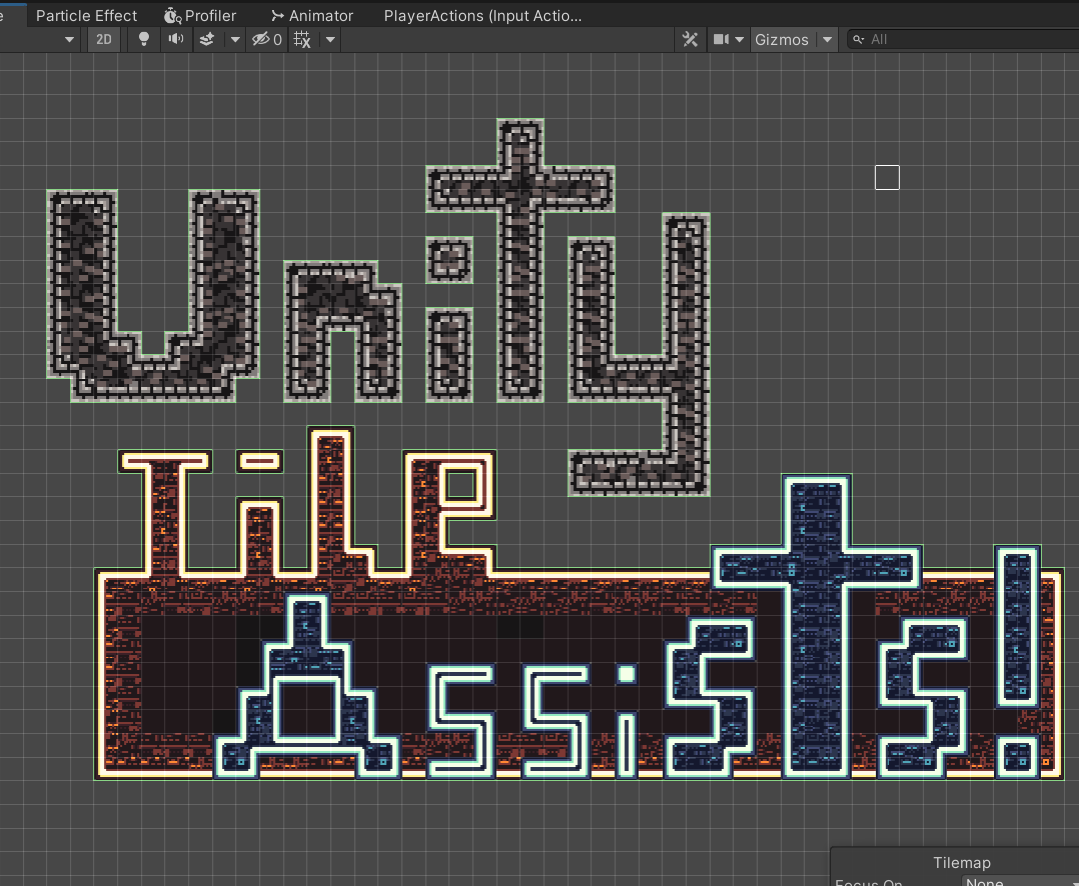Click the search magnifier icon

[858, 39]
